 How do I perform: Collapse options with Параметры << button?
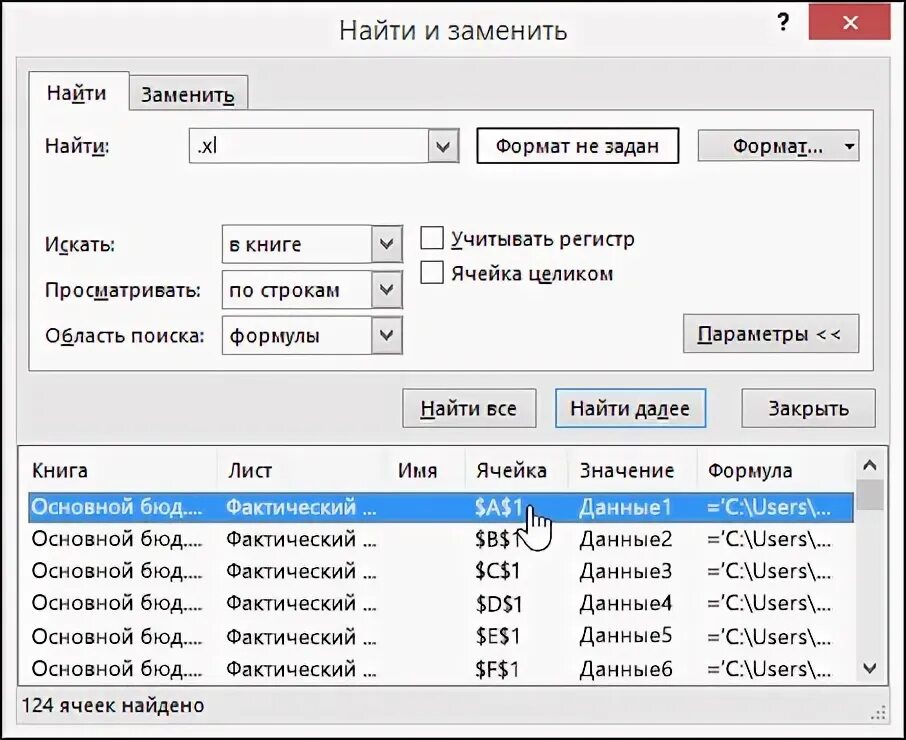point(771,334)
